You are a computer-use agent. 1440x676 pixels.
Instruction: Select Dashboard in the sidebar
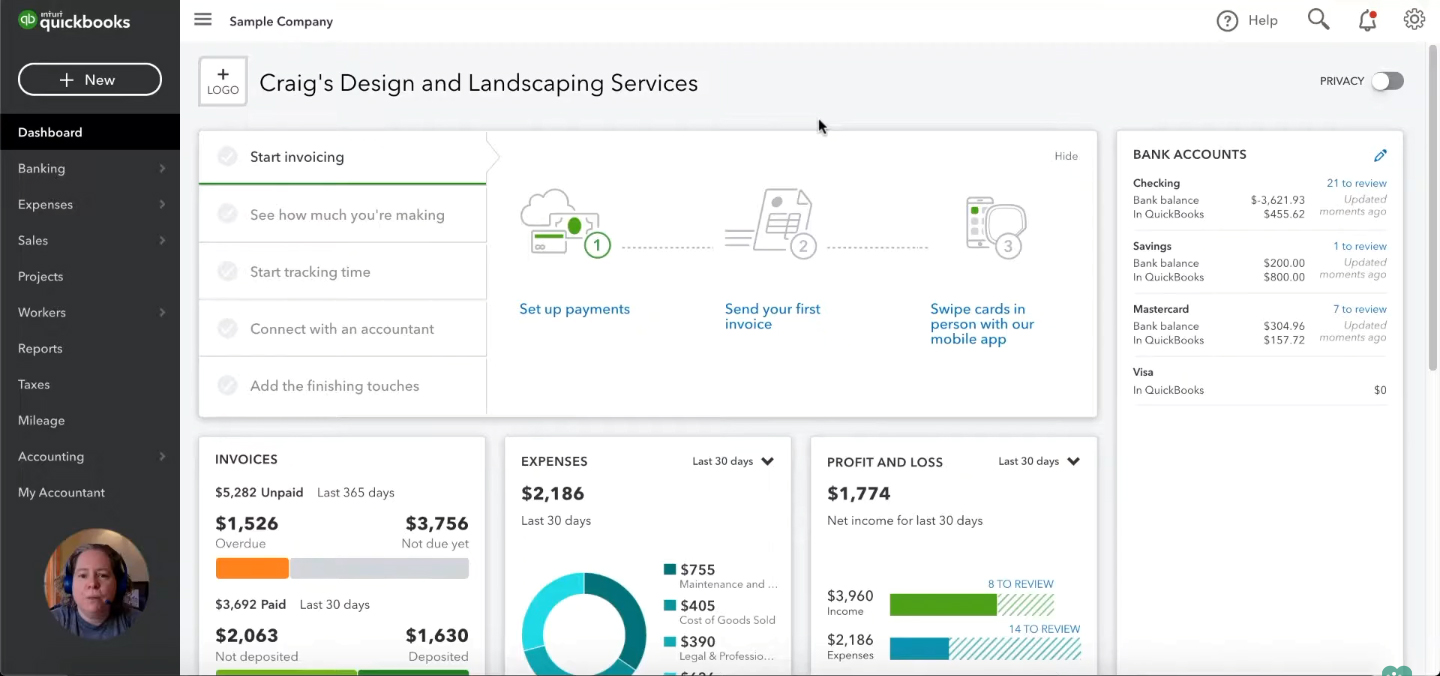90,132
